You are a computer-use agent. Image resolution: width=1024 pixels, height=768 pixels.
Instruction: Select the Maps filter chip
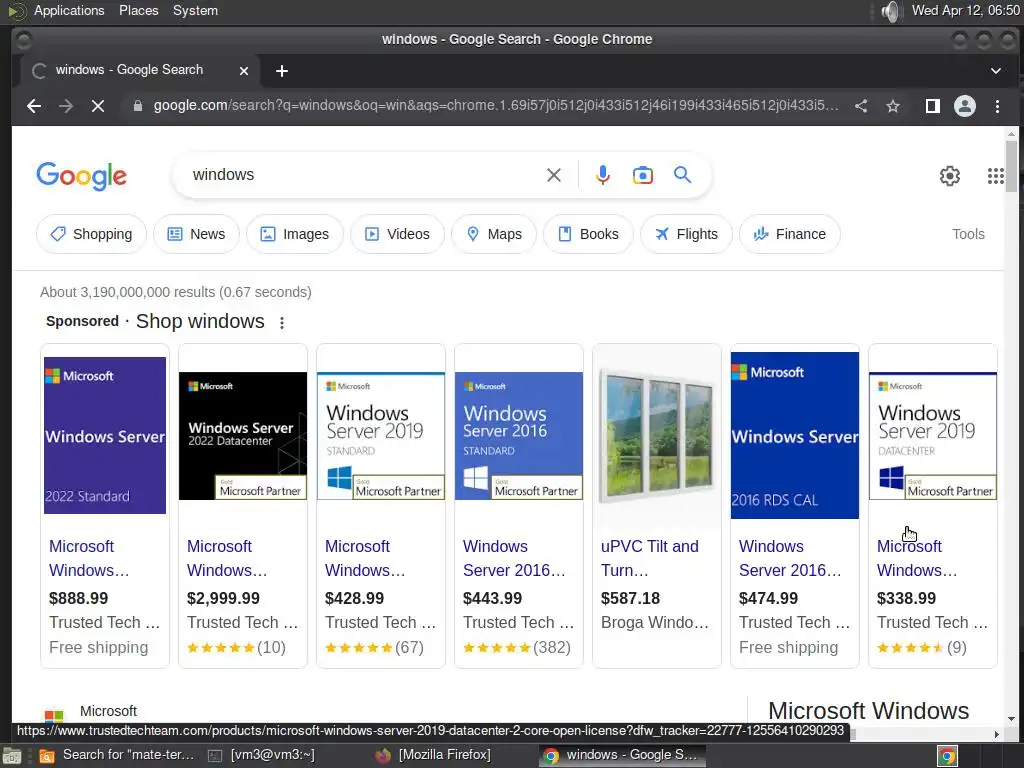(x=494, y=234)
